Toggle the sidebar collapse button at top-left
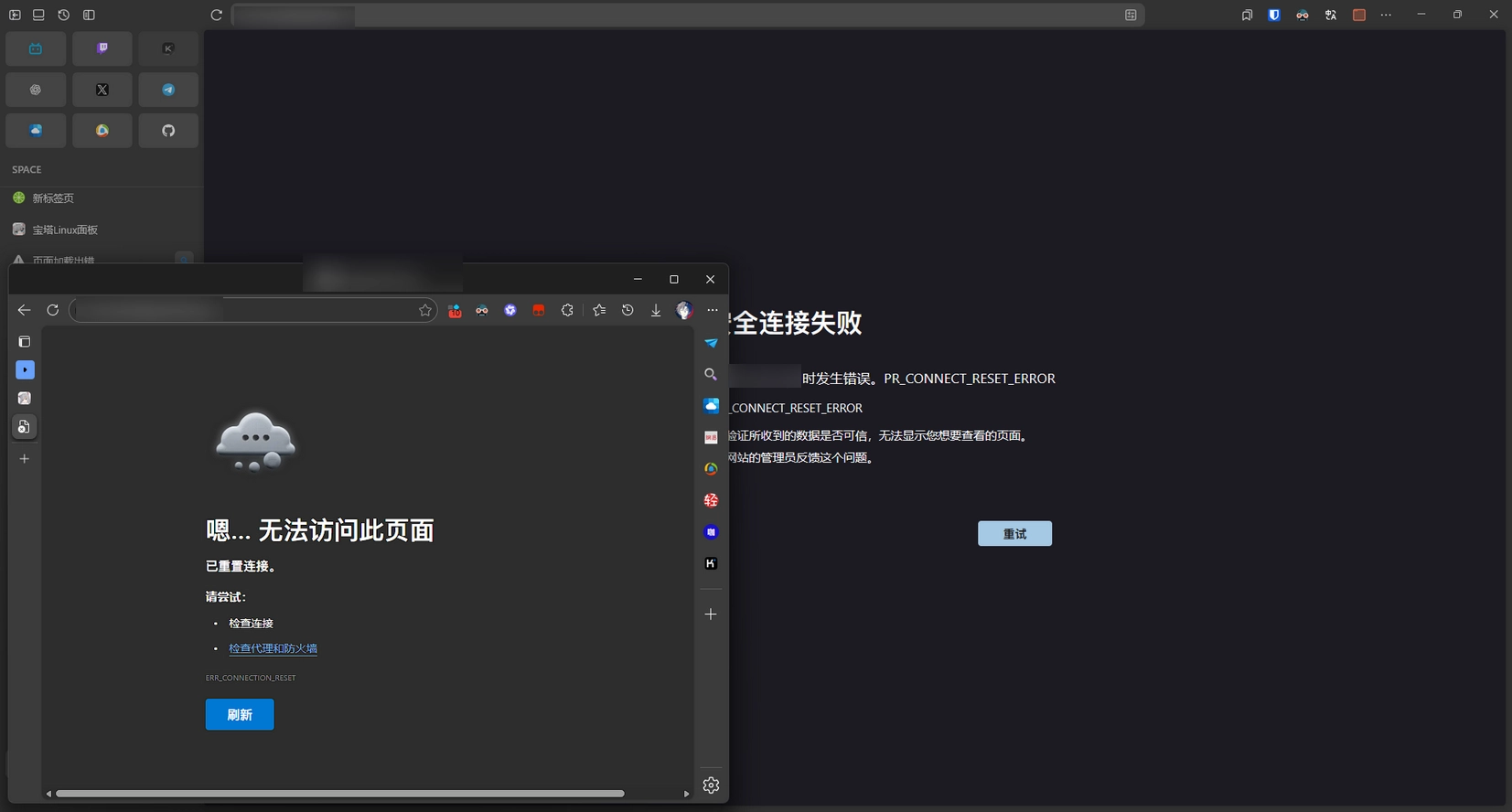The width and height of the screenshot is (1512, 812). (x=15, y=15)
